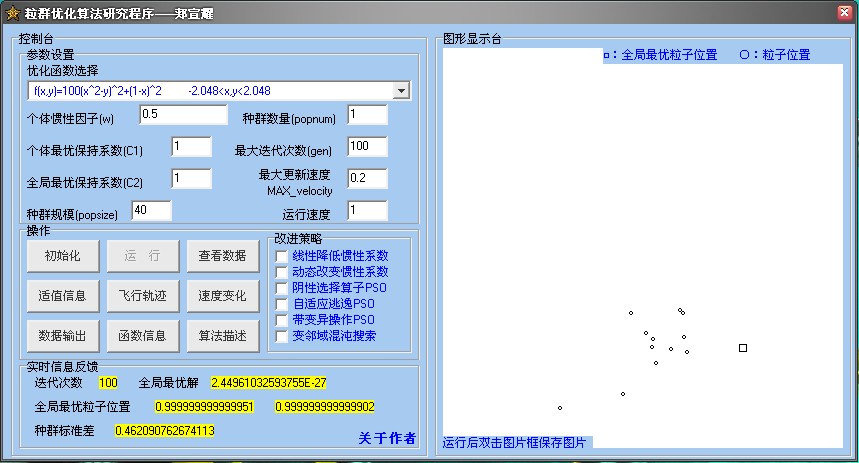The width and height of the screenshot is (859, 463).
Task: Click the C1 coefficient input field
Action: (x=191, y=146)
